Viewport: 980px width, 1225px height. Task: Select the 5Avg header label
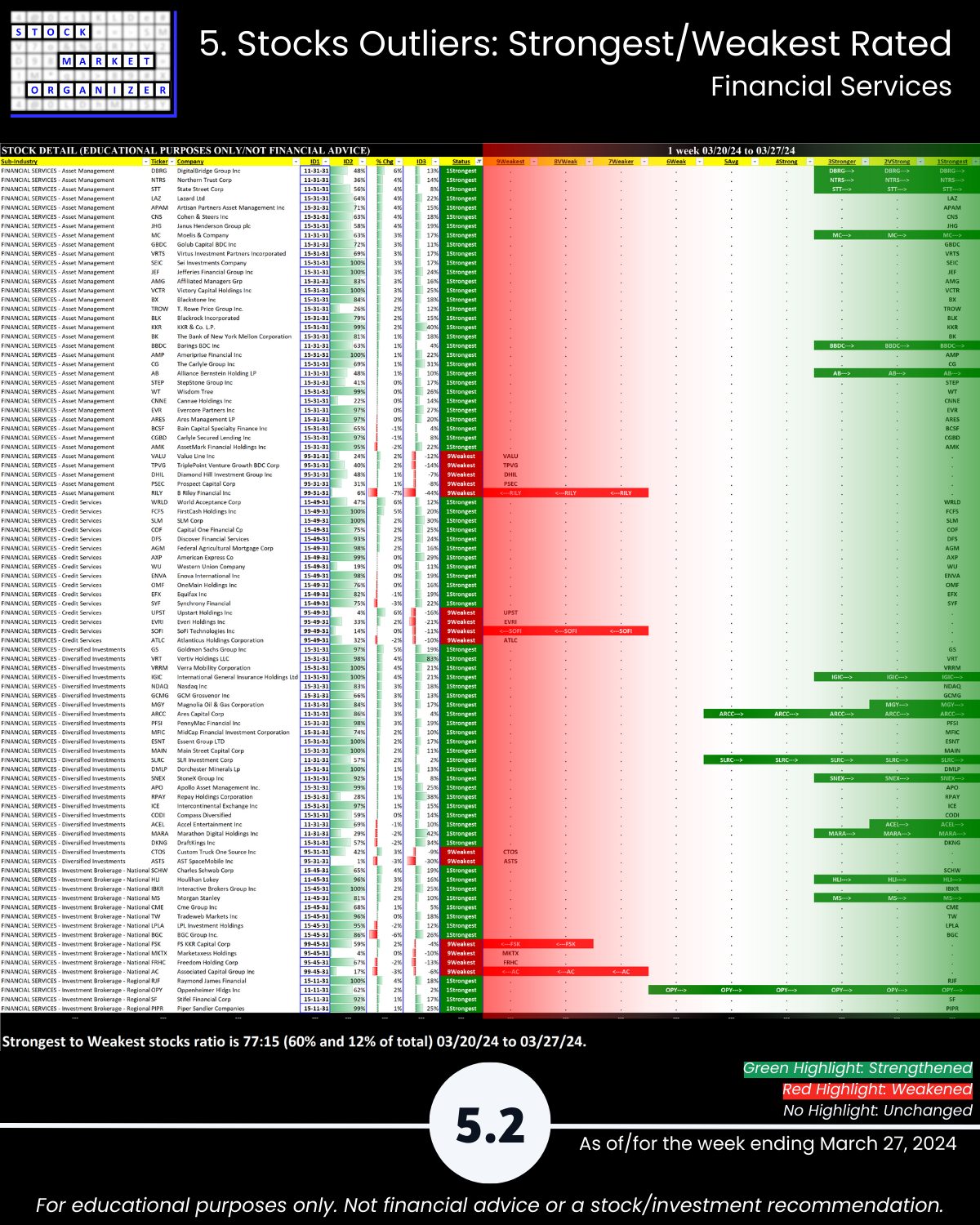[x=731, y=162]
